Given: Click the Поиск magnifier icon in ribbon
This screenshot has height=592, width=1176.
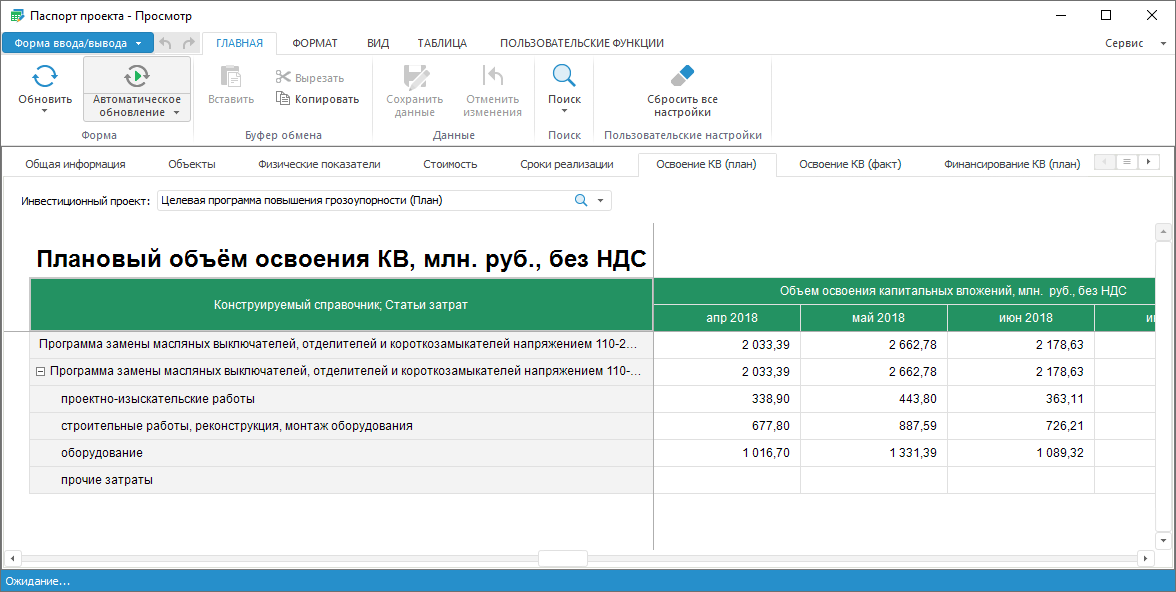Looking at the screenshot, I should click(564, 76).
